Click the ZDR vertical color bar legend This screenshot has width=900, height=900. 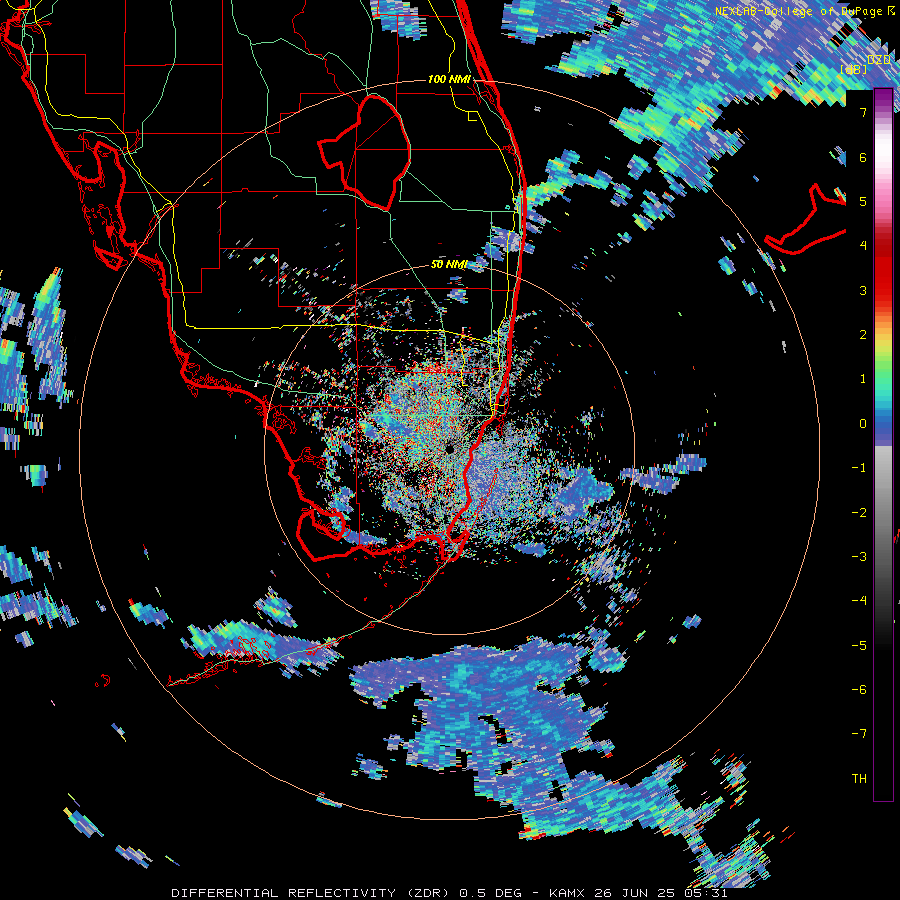pyautogui.click(x=883, y=445)
